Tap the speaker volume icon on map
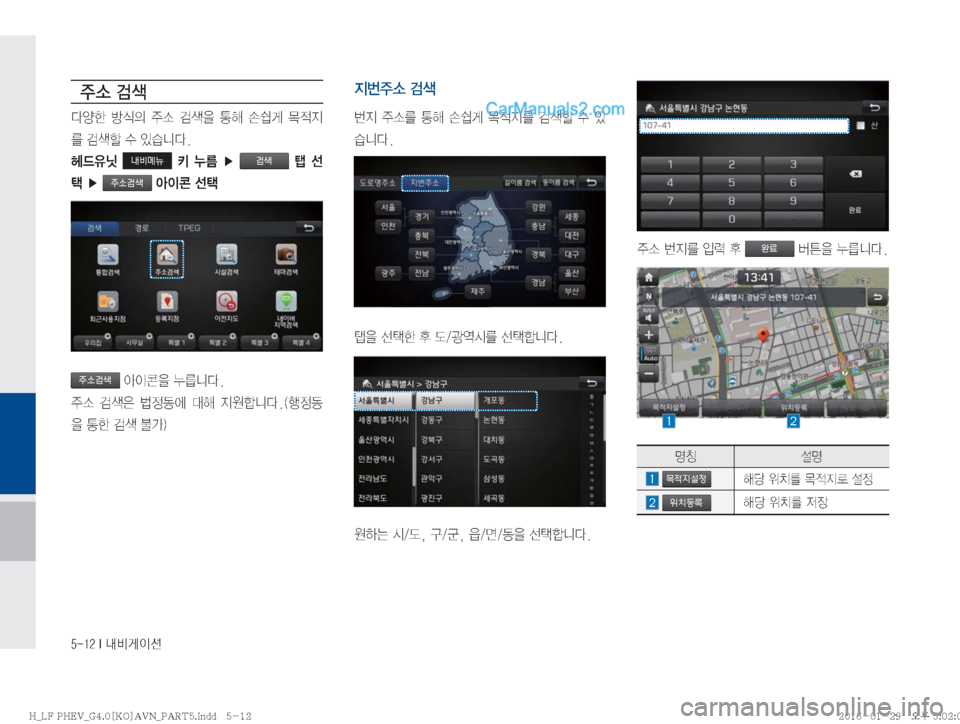This screenshot has height=724, width=960. pyautogui.click(x=648, y=316)
